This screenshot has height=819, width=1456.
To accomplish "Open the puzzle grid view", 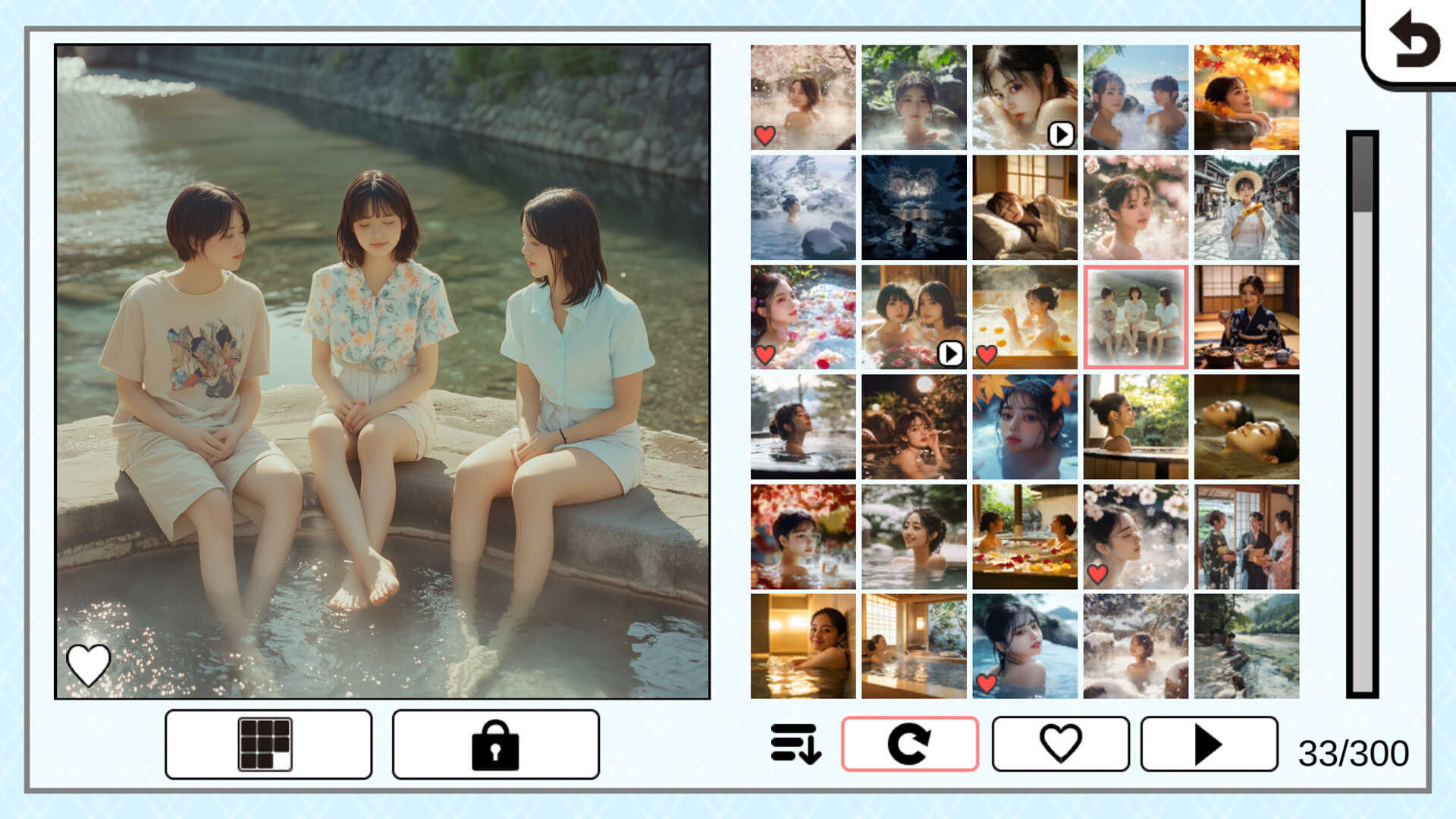I will point(268,746).
